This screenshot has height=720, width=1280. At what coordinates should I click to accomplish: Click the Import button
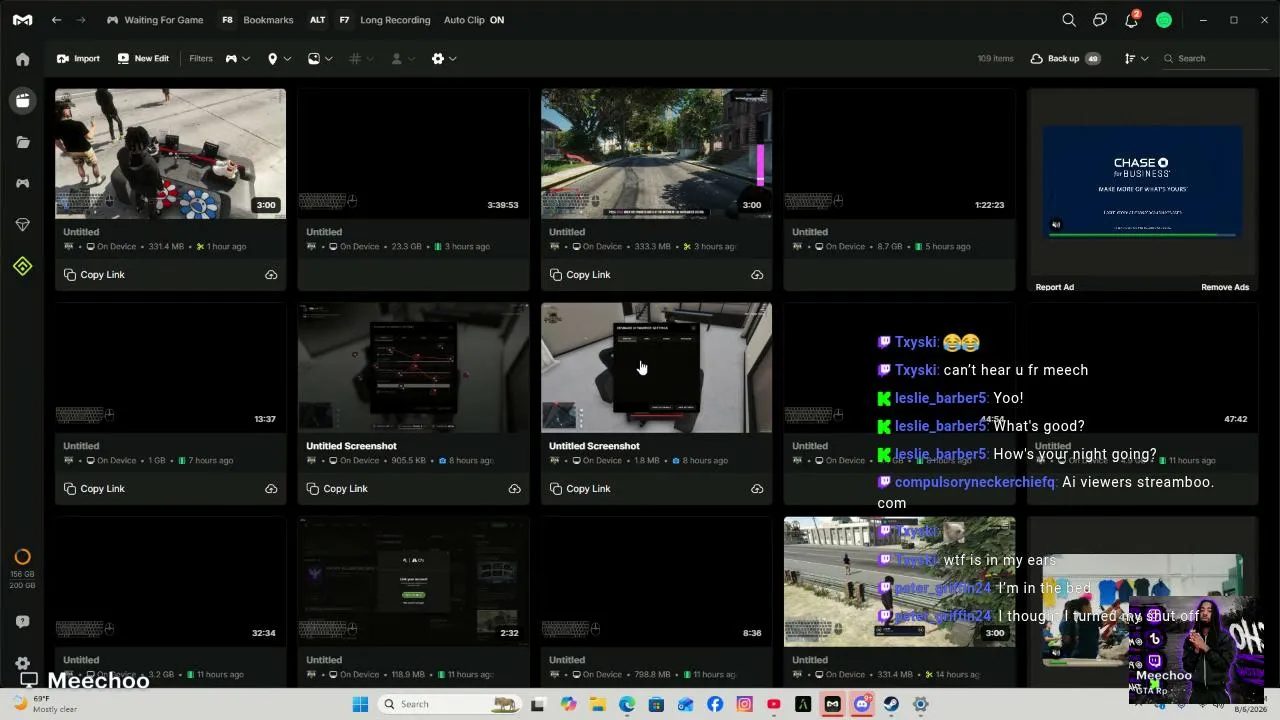click(x=78, y=59)
